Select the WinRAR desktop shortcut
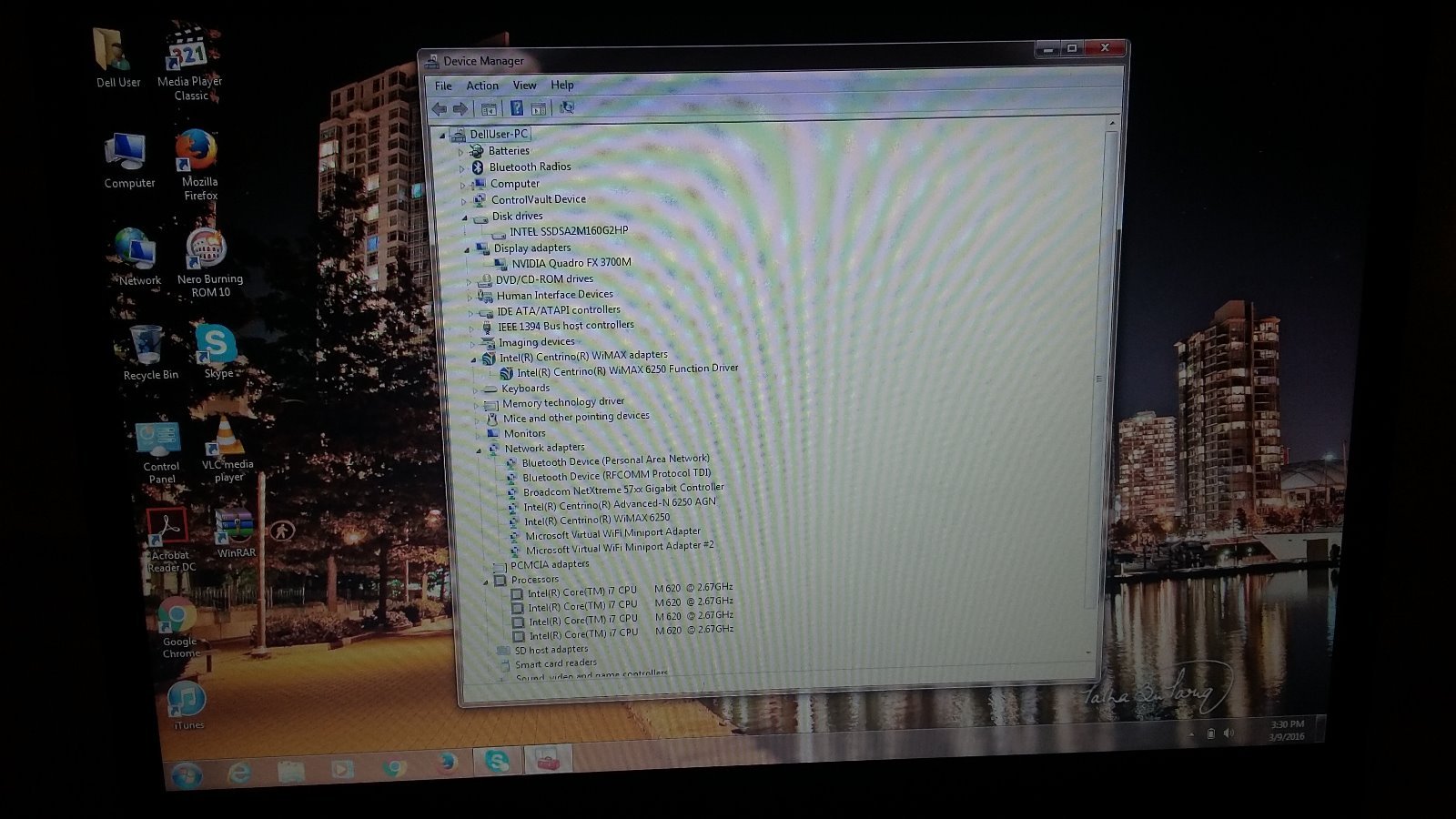Image resolution: width=1456 pixels, height=819 pixels. (x=235, y=533)
